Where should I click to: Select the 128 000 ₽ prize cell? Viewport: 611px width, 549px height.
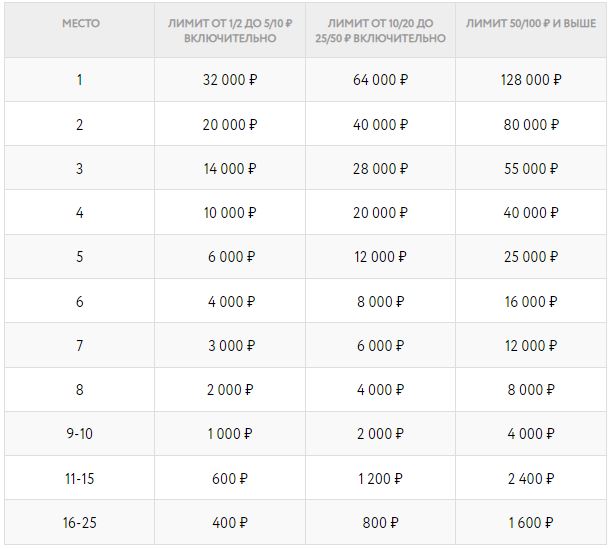point(530,81)
